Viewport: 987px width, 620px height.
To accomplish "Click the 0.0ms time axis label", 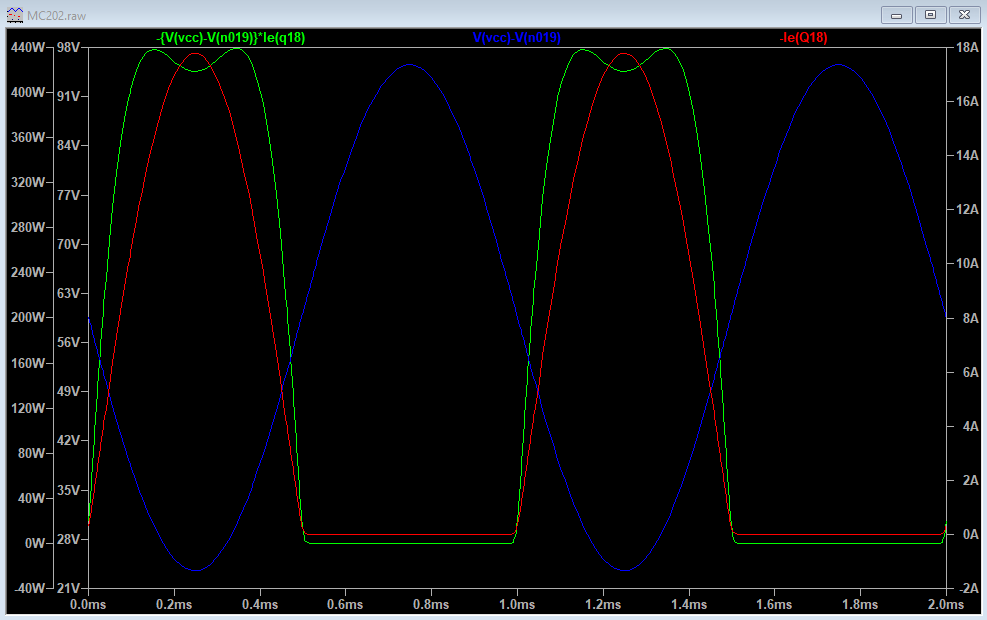I will tap(88, 605).
